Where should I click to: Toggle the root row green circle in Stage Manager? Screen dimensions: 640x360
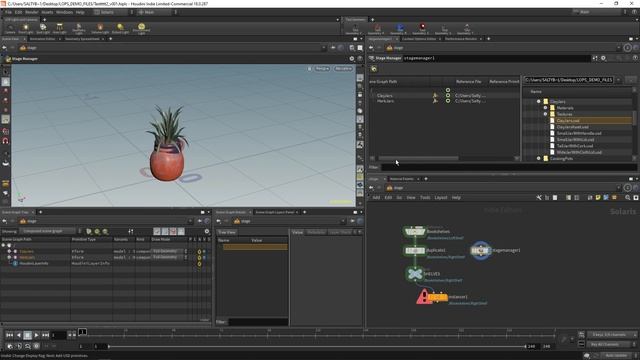click(x=448, y=90)
